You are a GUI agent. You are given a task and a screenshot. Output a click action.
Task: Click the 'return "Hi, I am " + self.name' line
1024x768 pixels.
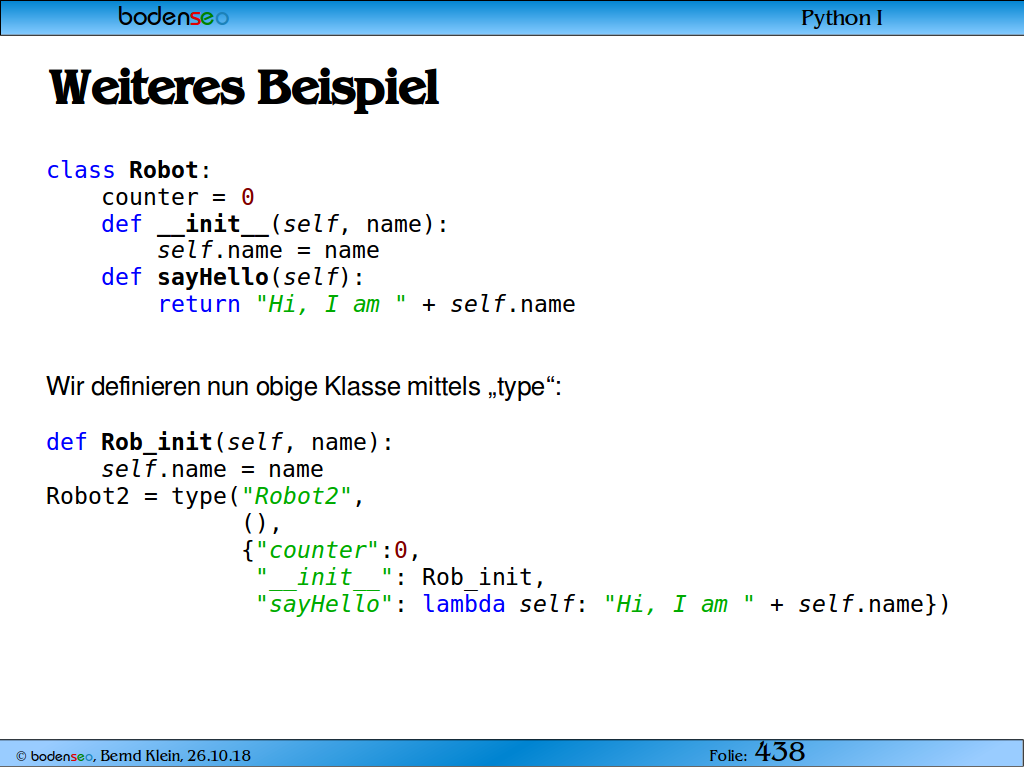(366, 304)
